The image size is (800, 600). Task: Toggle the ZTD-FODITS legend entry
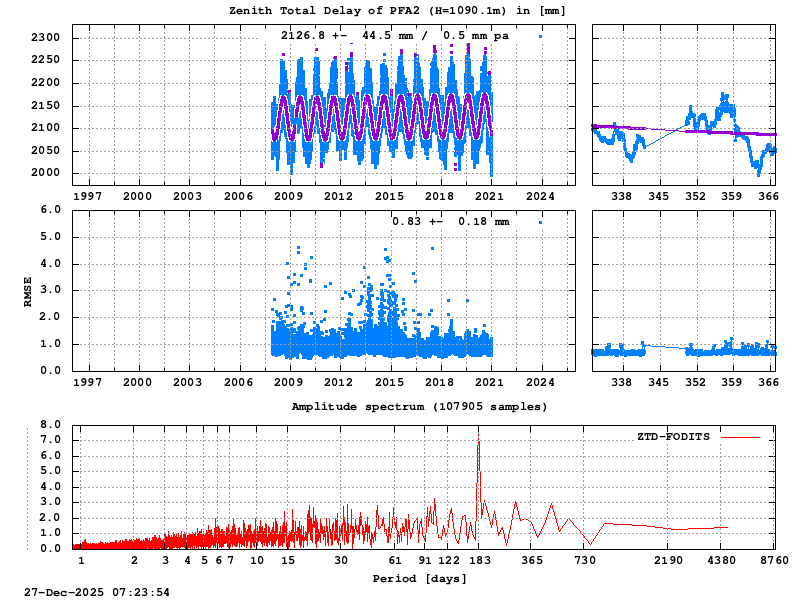coord(675,436)
